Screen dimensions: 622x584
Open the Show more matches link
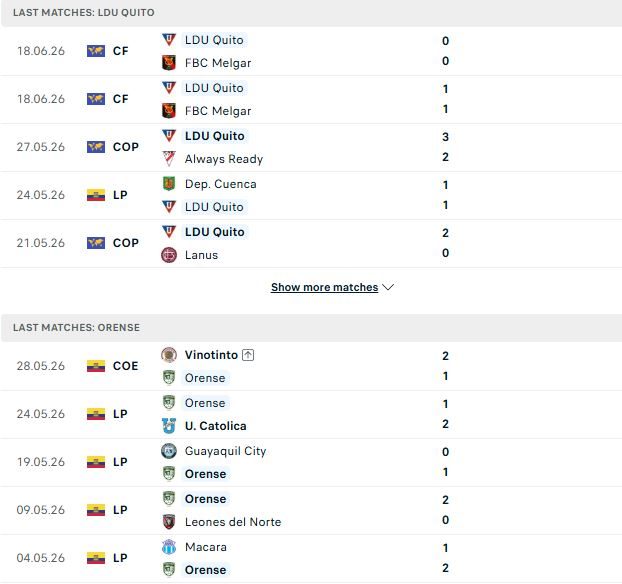tap(324, 287)
